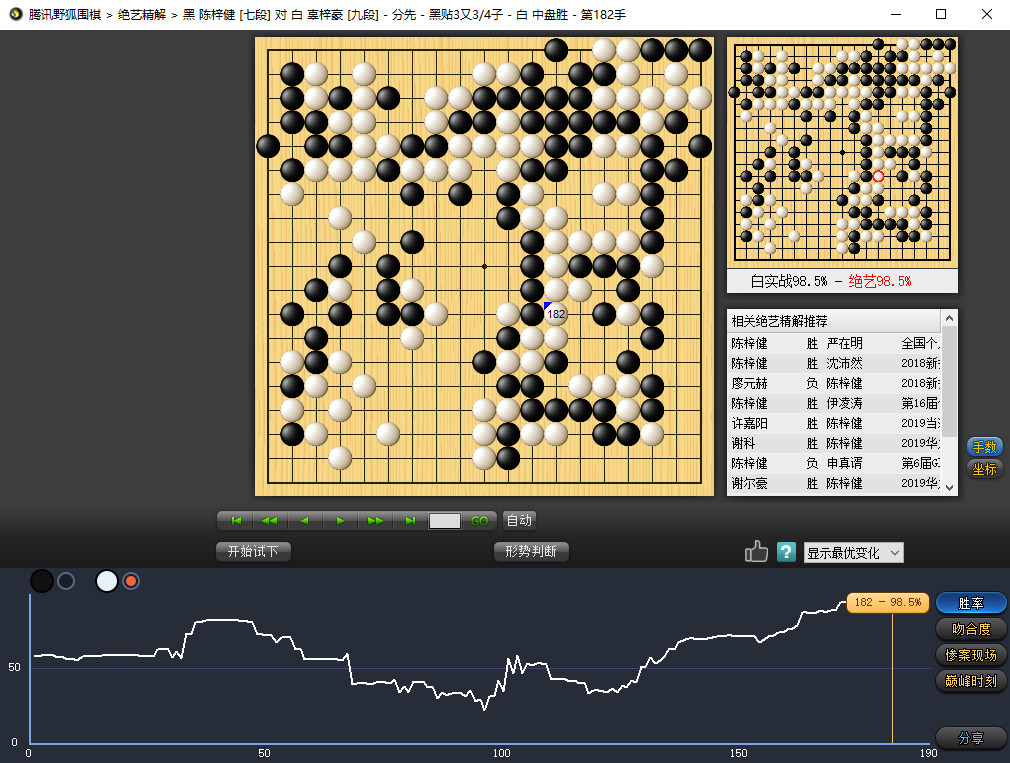Click the fast rewind moves button

(x=270, y=521)
